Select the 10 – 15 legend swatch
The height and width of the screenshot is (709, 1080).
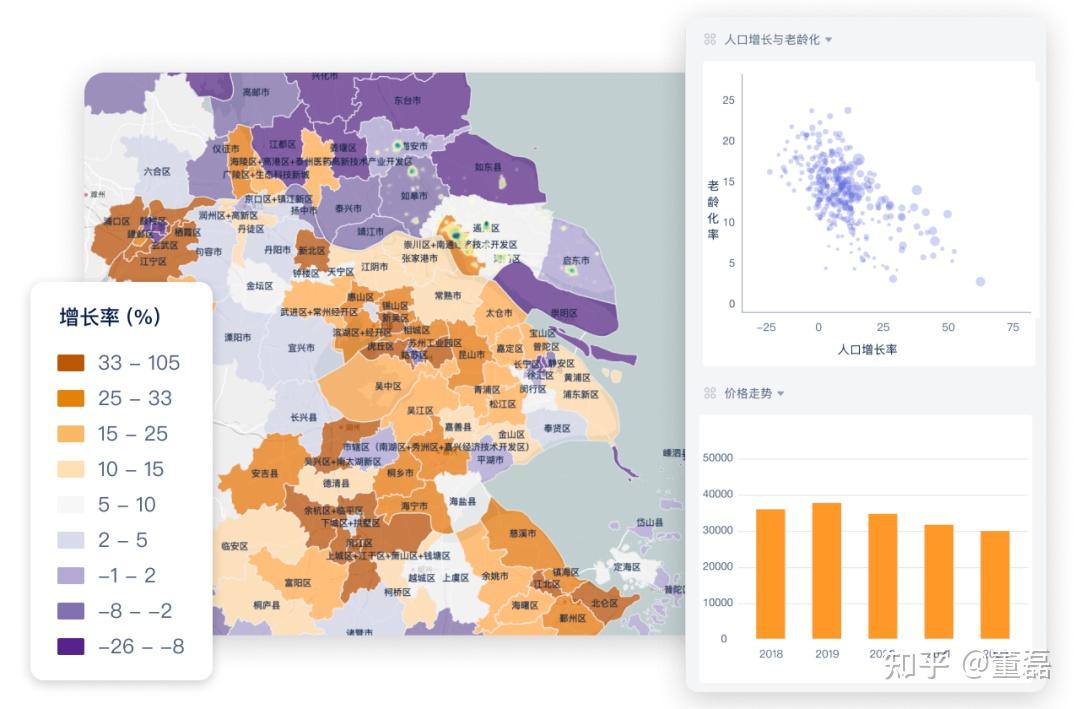click(68, 469)
